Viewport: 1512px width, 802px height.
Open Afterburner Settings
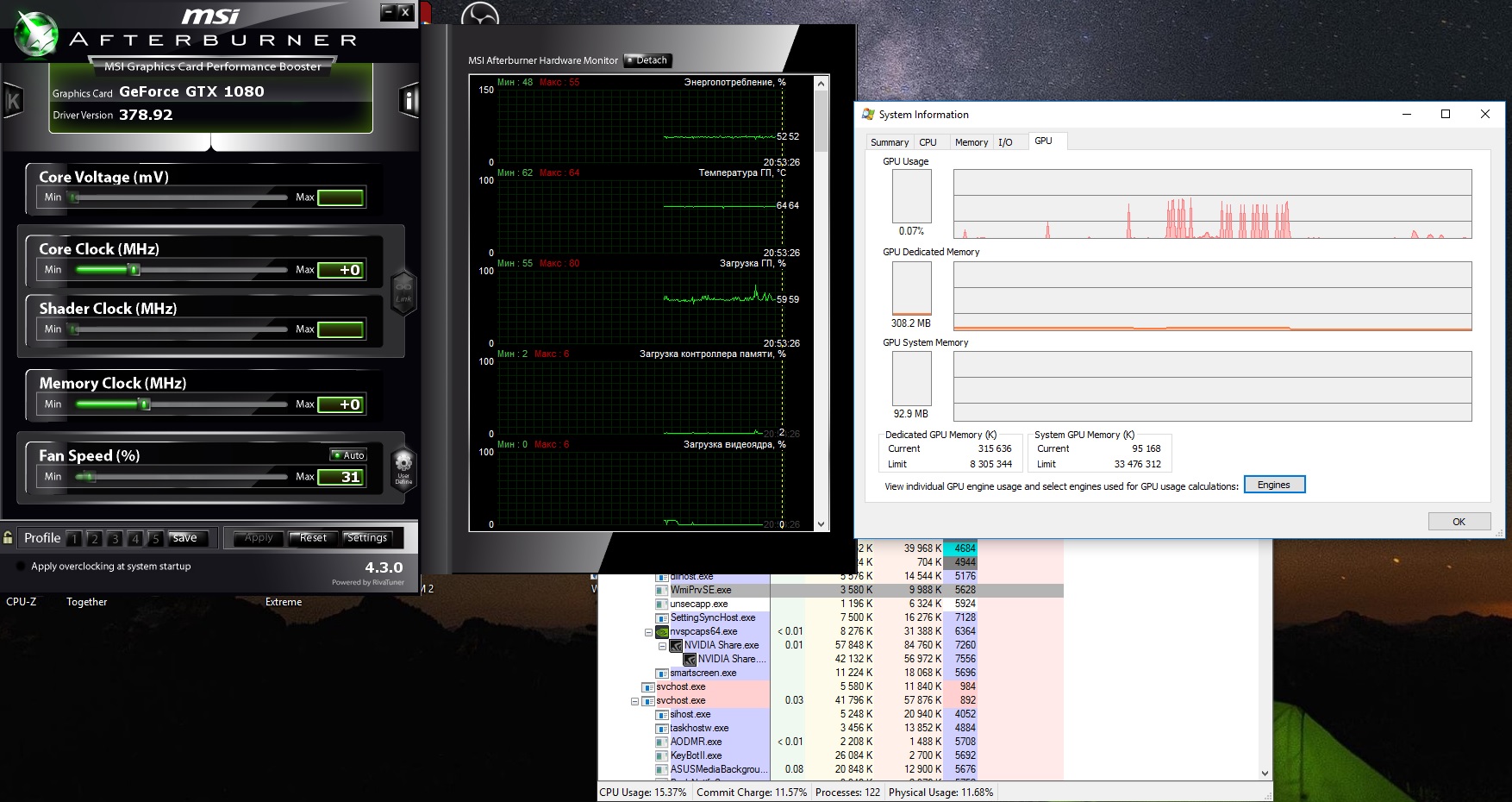click(367, 538)
